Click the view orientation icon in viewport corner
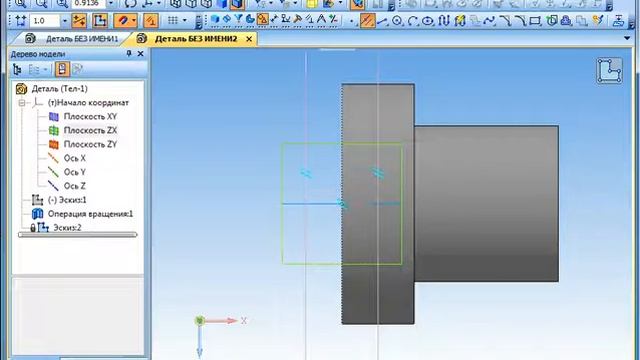The height and width of the screenshot is (360, 640). point(609,71)
